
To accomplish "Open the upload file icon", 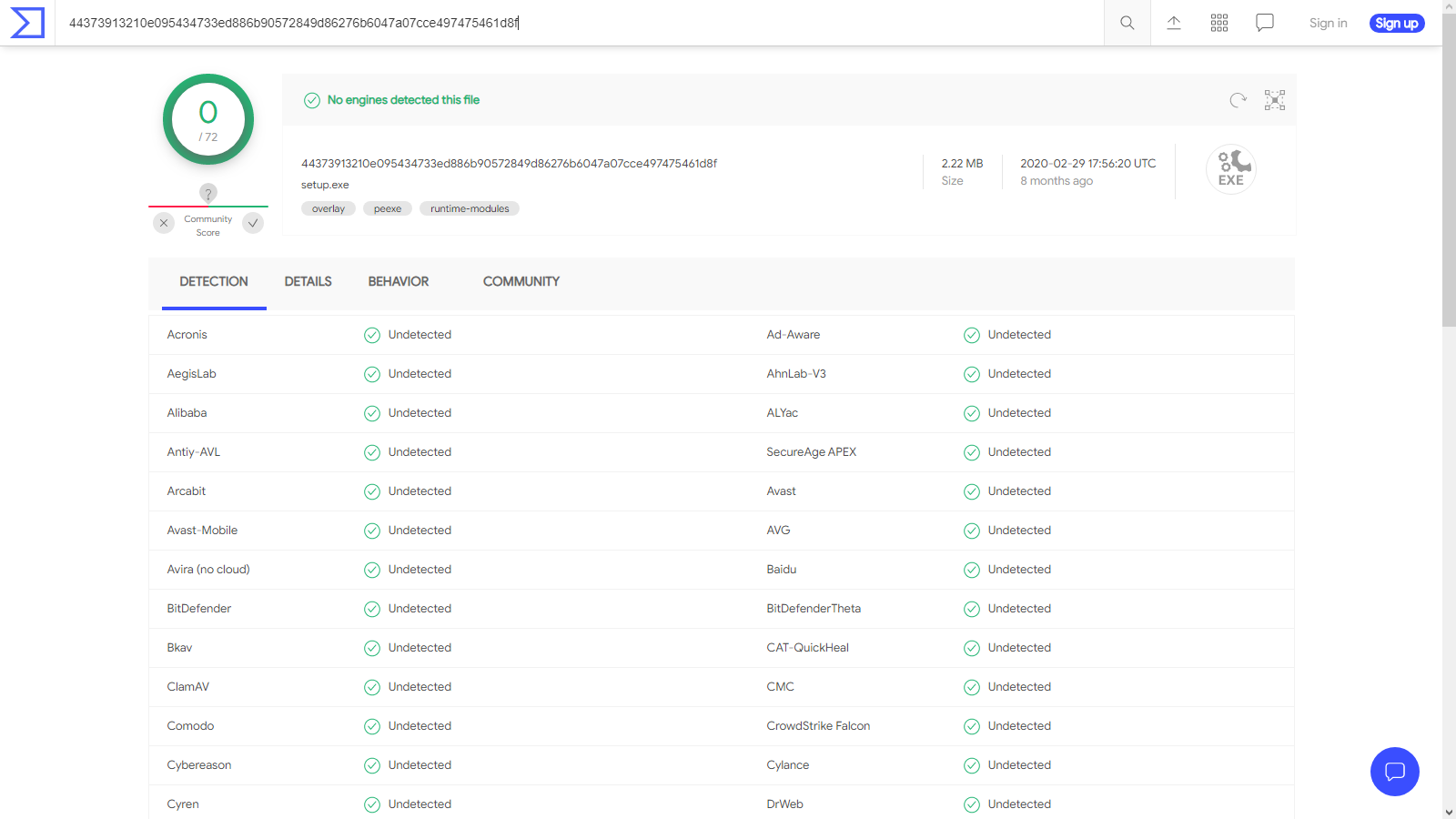I will (1174, 23).
